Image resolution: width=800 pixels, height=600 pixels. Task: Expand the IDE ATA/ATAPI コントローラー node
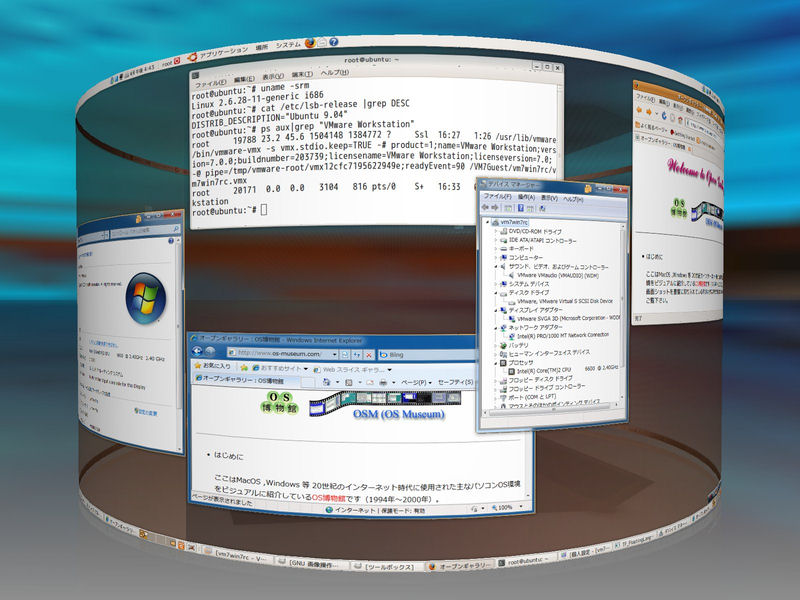[496, 240]
